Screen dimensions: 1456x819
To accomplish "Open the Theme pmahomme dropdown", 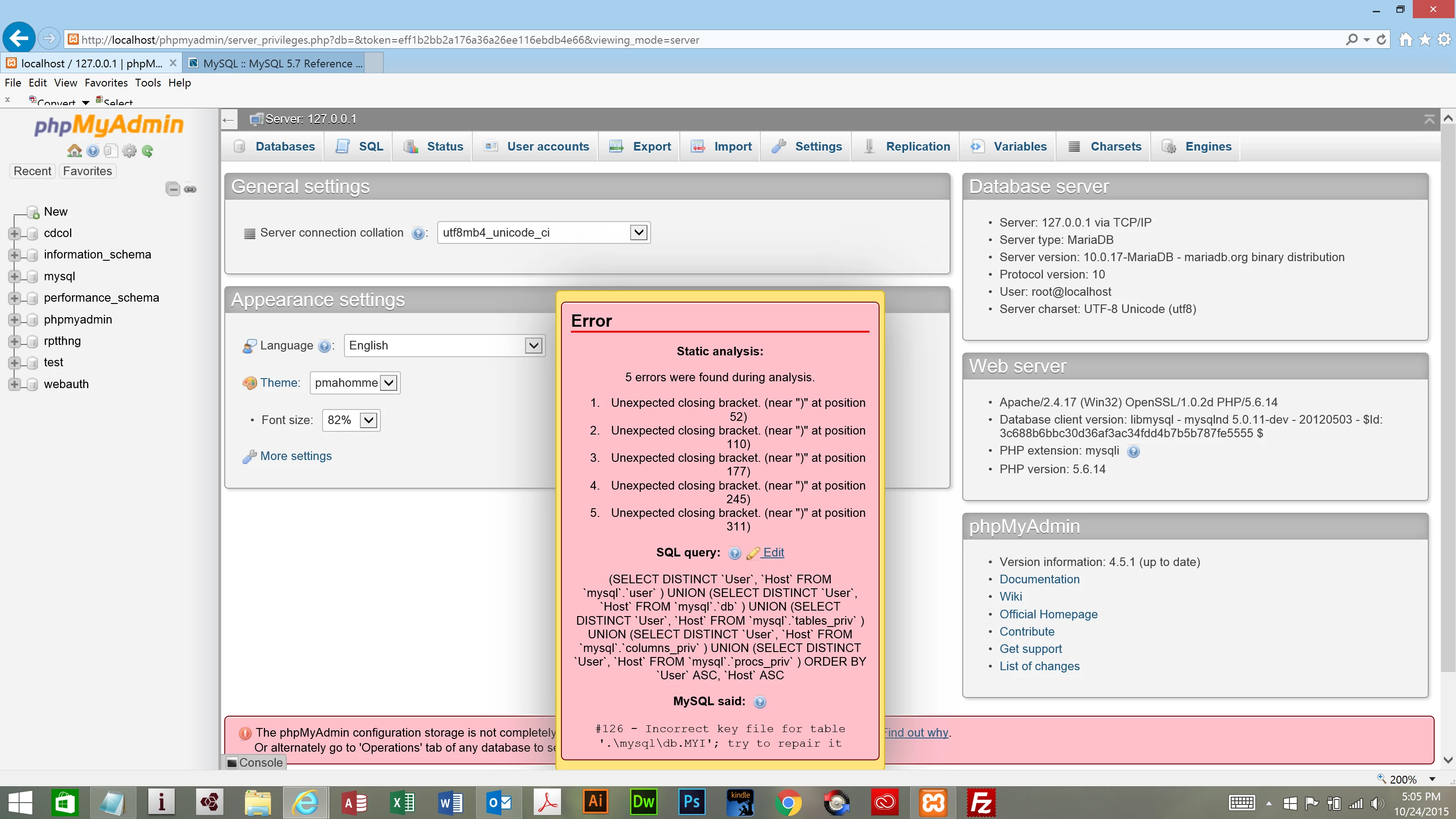I will tap(389, 383).
